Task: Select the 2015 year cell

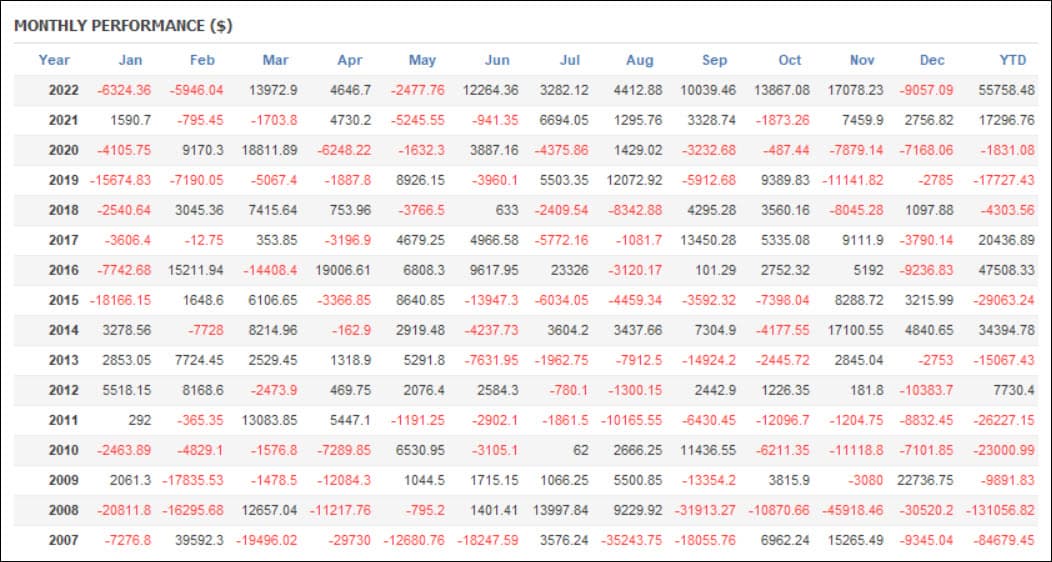Action: coord(63,300)
